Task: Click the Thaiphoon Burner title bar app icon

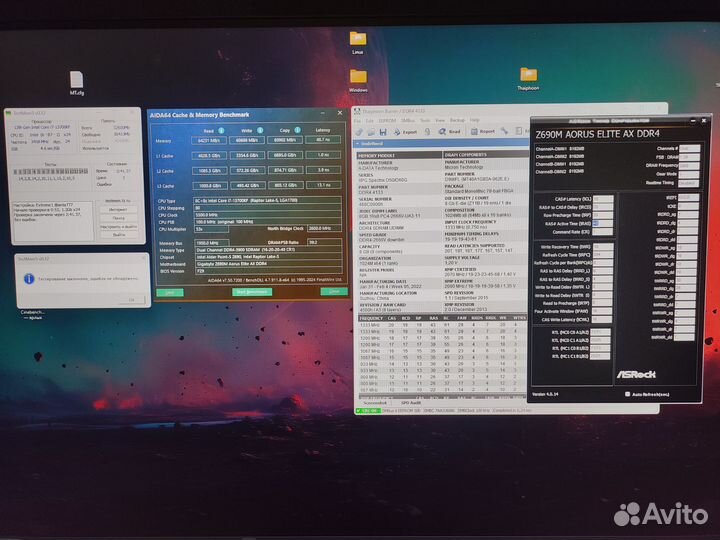Action: (357, 111)
